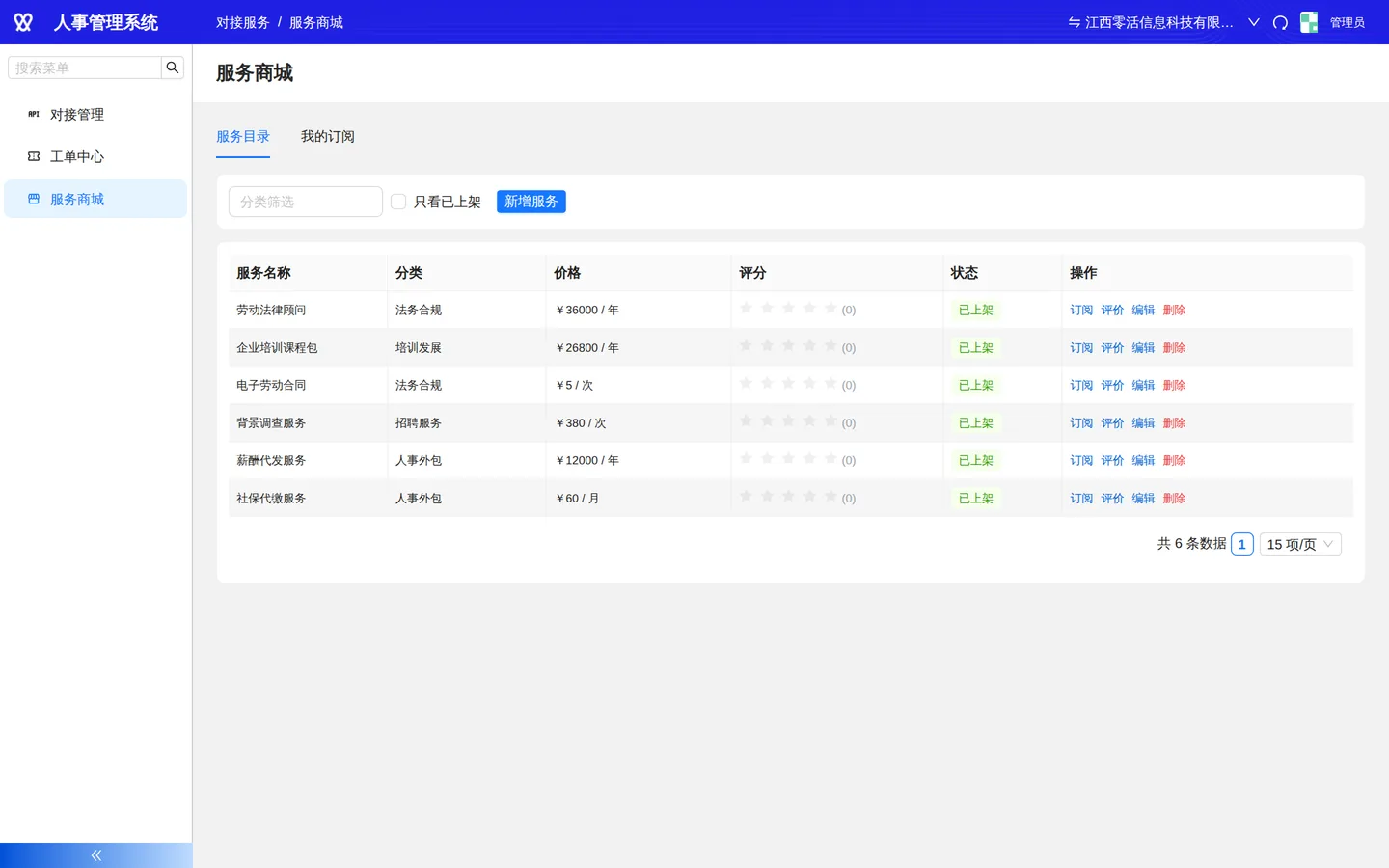Click the 服务商城 store icon
The image size is (1389, 868).
[x=34, y=199]
